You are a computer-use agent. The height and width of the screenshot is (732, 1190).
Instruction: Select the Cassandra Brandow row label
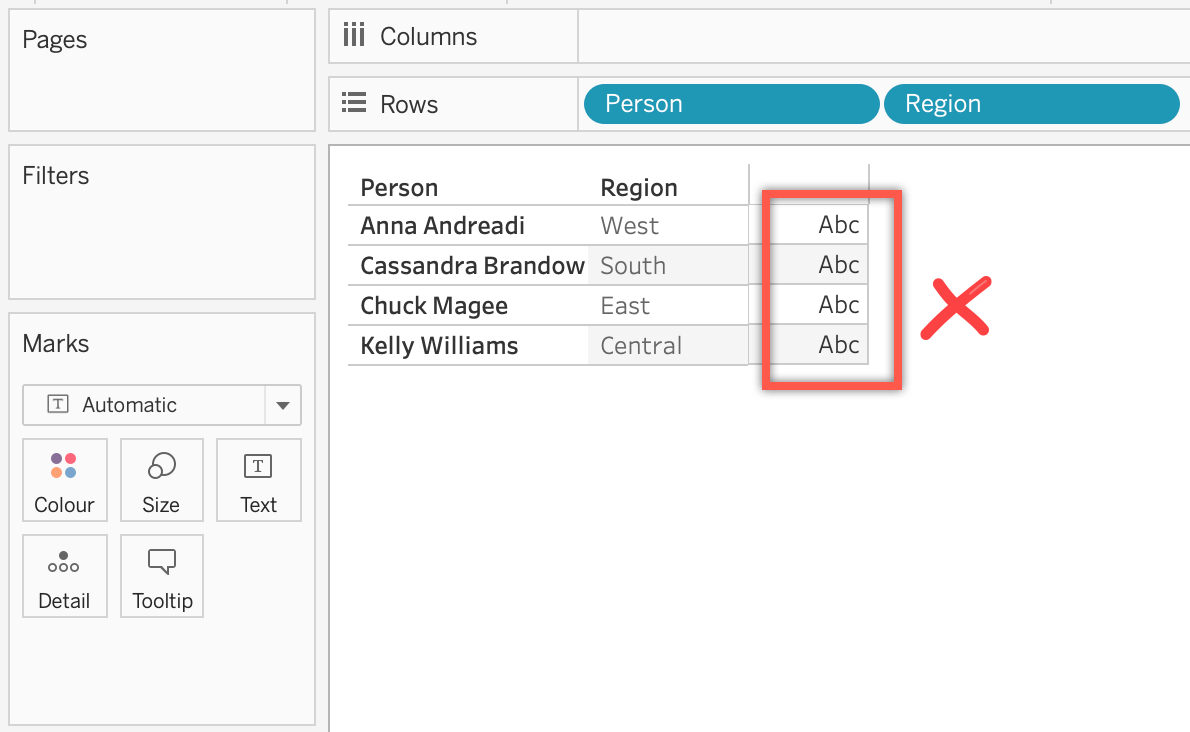472,266
